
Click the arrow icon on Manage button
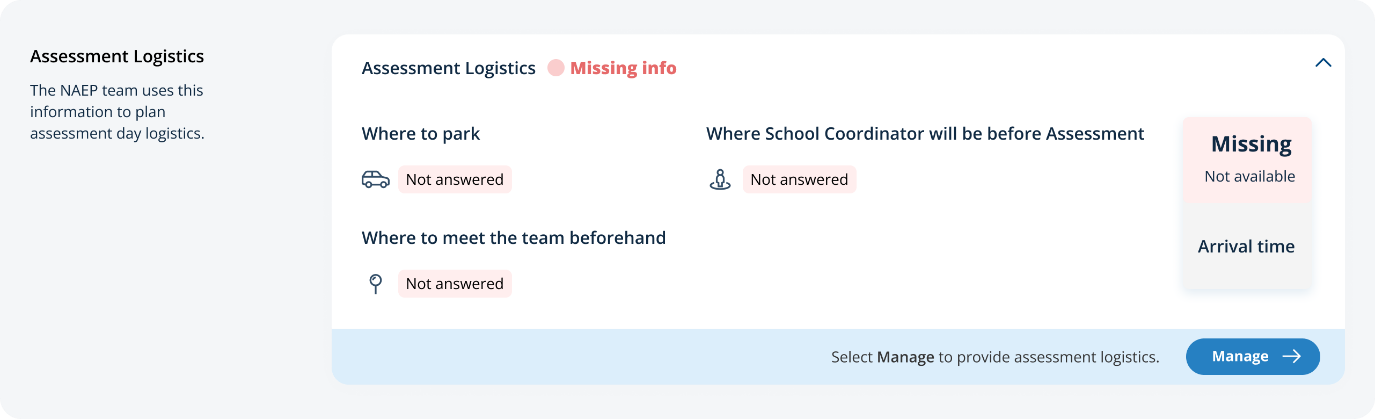click(1292, 357)
